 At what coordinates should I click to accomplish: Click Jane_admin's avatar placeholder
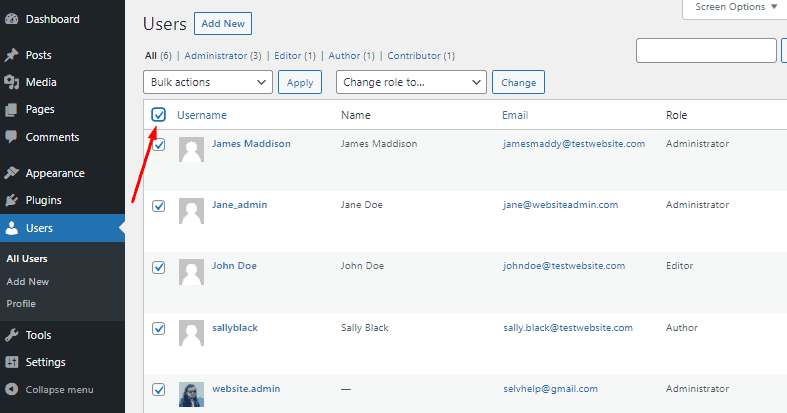(191, 211)
